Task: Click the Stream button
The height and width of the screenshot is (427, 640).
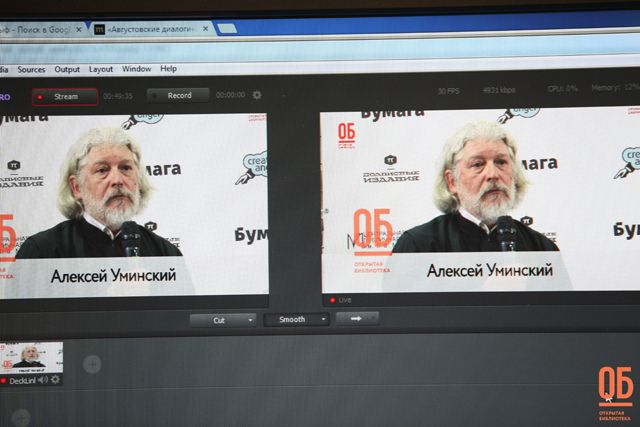Action: pos(64,97)
